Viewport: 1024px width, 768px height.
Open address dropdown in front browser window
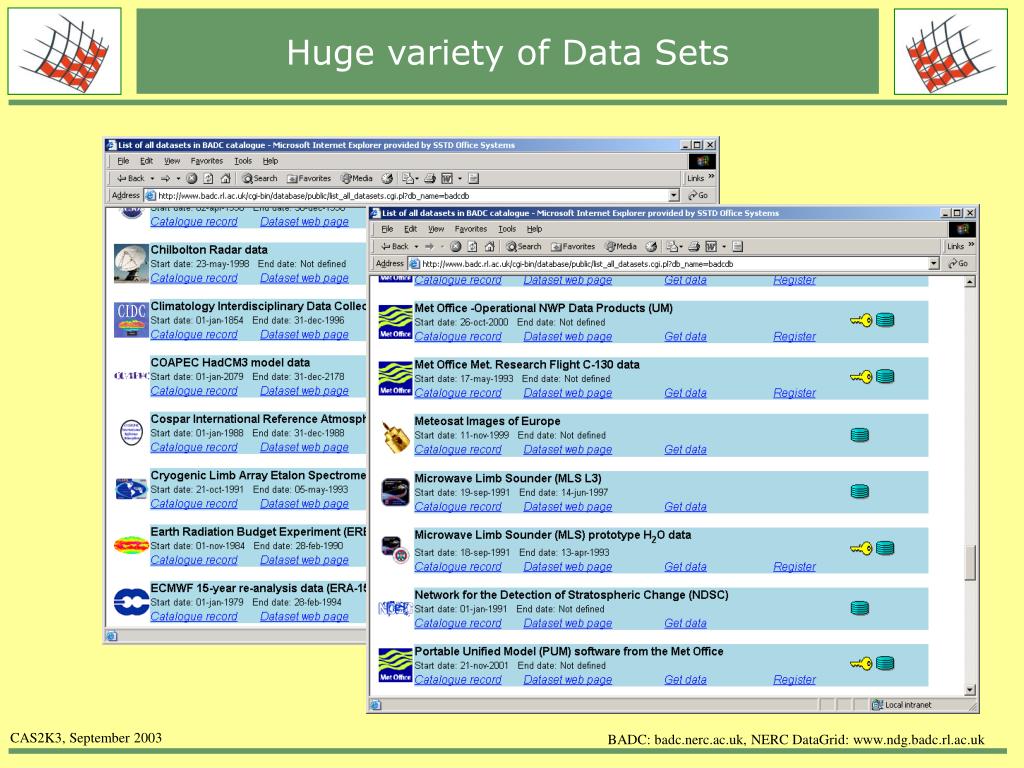point(934,263)
